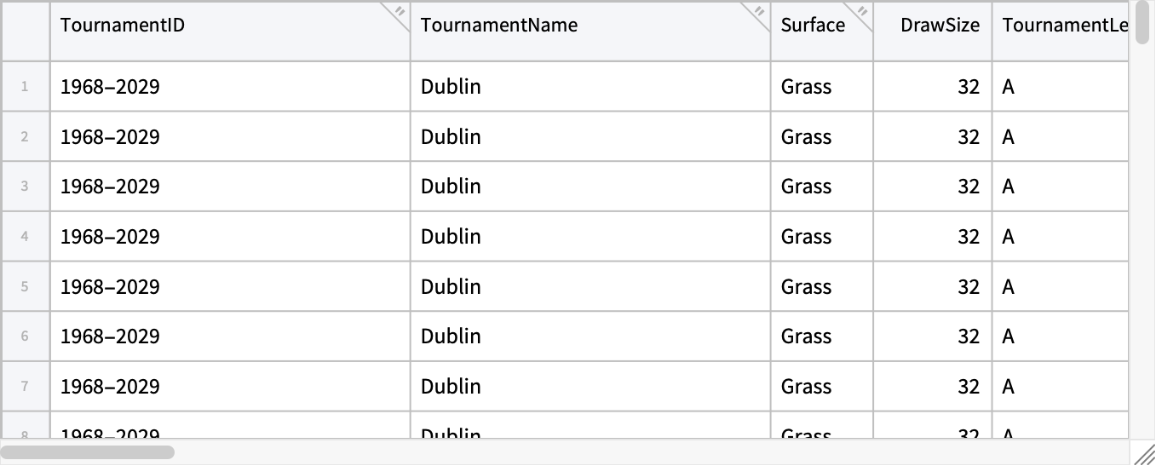Select row number 3

click(25, 187)
